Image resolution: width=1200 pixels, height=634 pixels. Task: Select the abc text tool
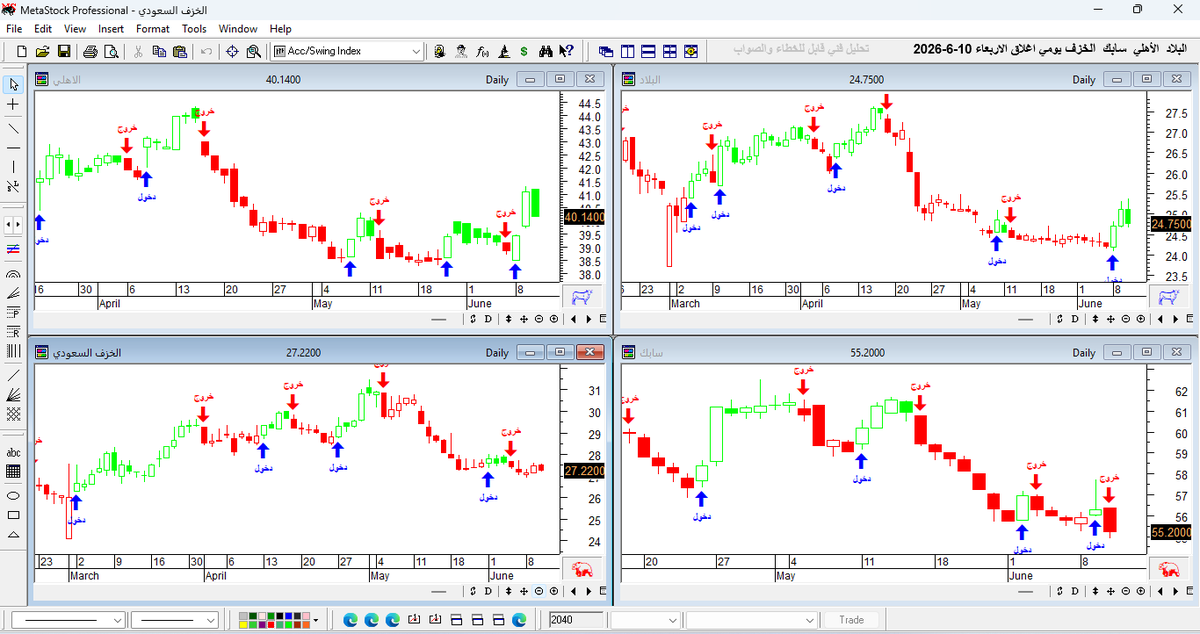click(x=13, y=452)
